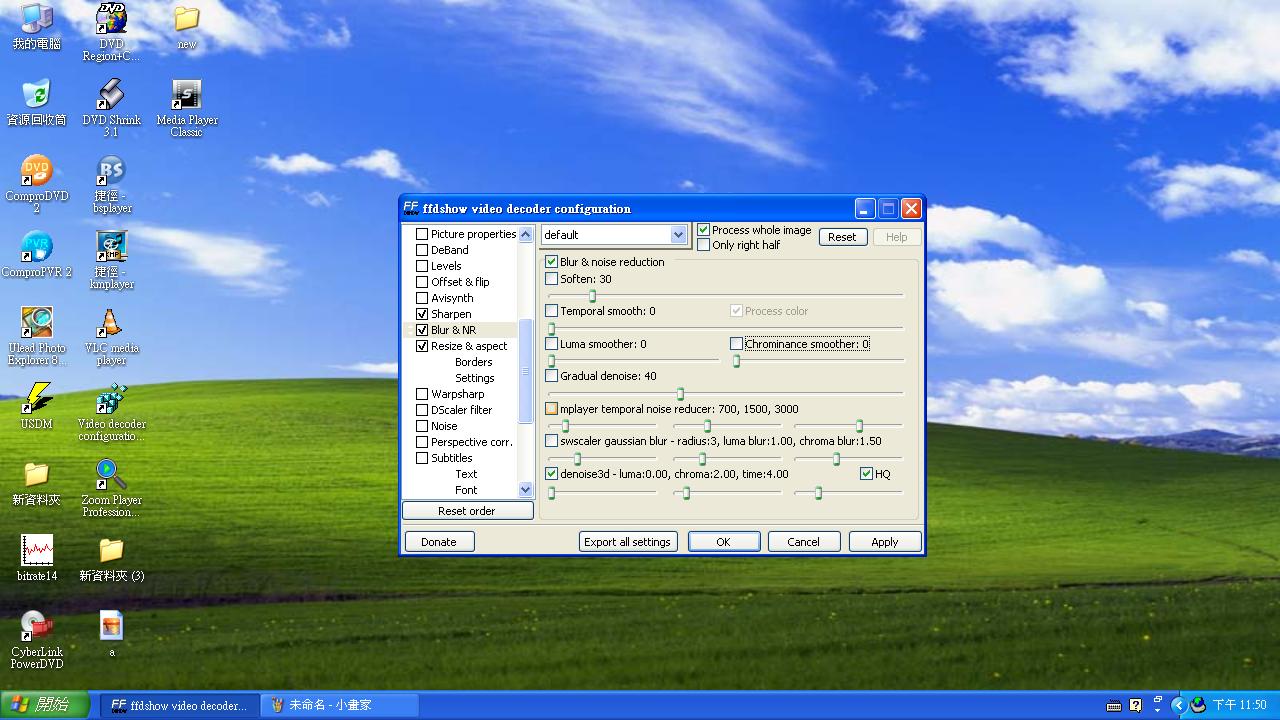Toggle the Only right half checkbox
The image size is (1280, 720).
point(704,245)
